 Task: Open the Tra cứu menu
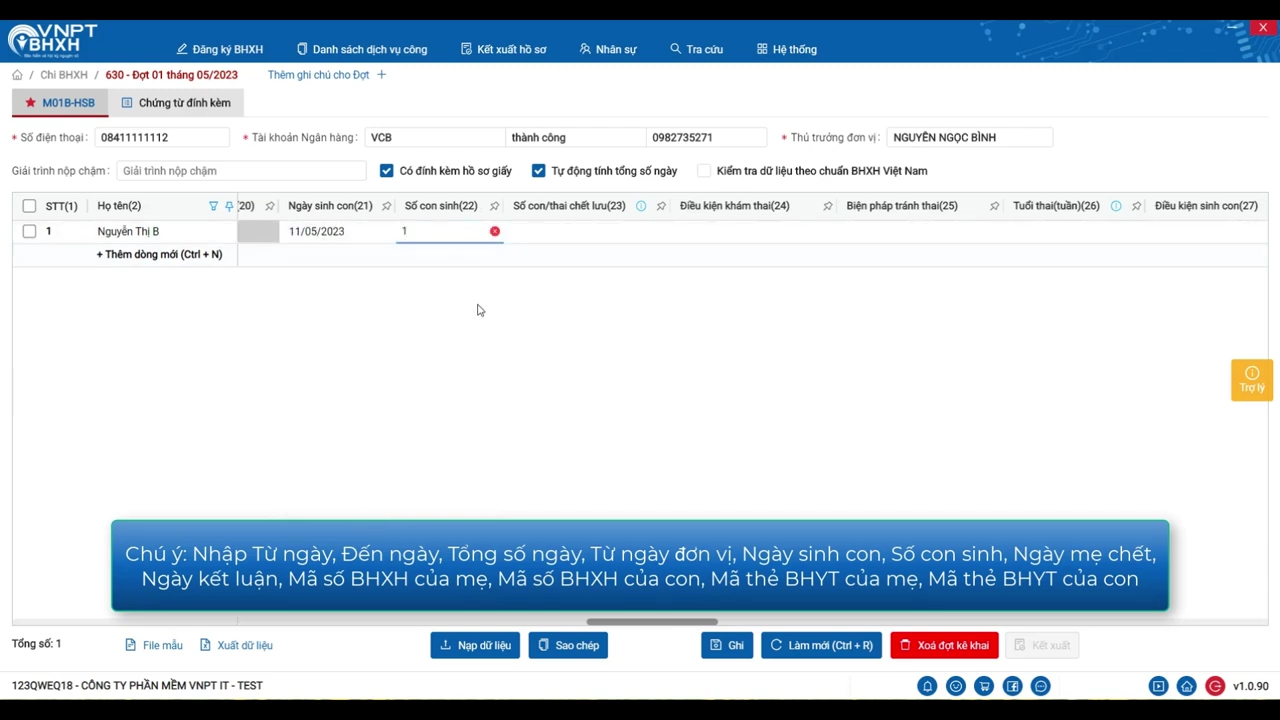pos(697,49)
